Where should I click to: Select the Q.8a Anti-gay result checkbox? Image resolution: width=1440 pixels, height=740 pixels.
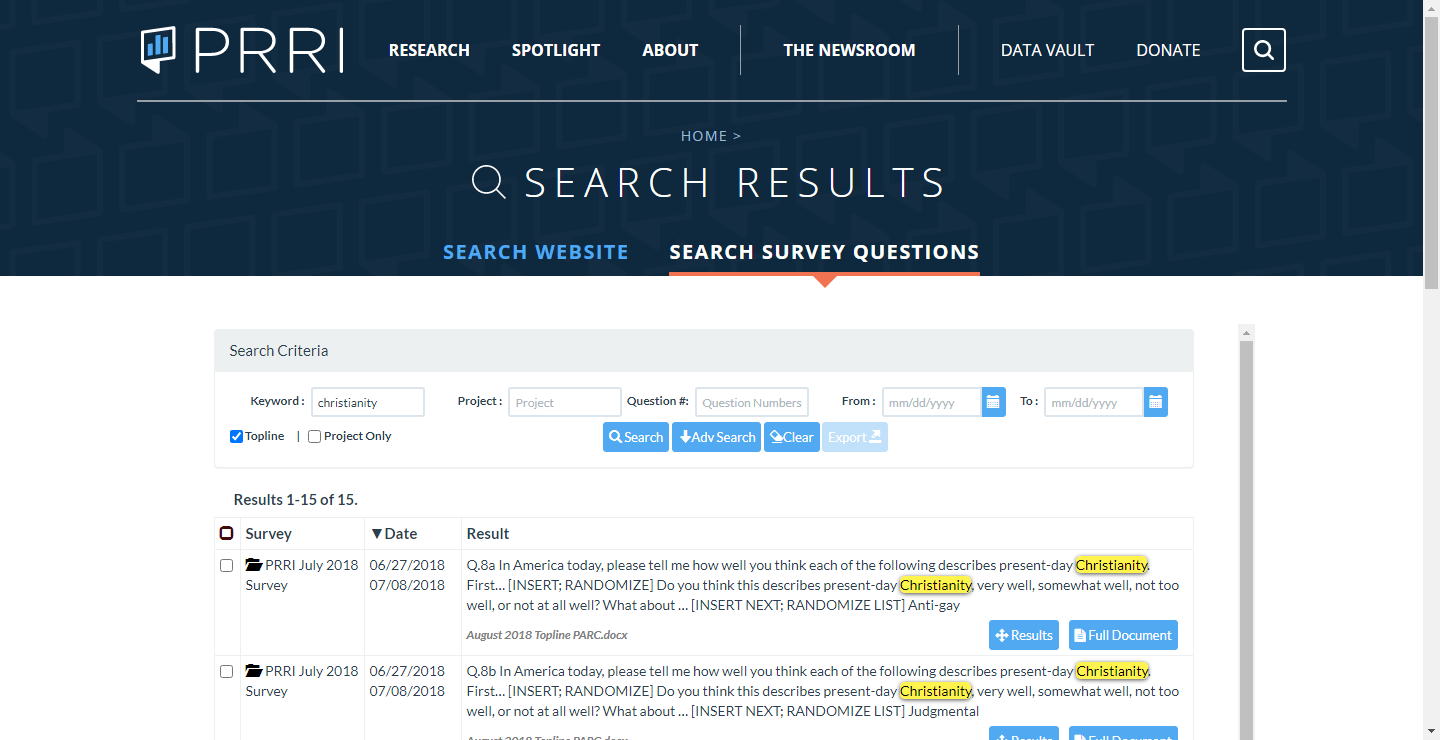click(226, 565)
